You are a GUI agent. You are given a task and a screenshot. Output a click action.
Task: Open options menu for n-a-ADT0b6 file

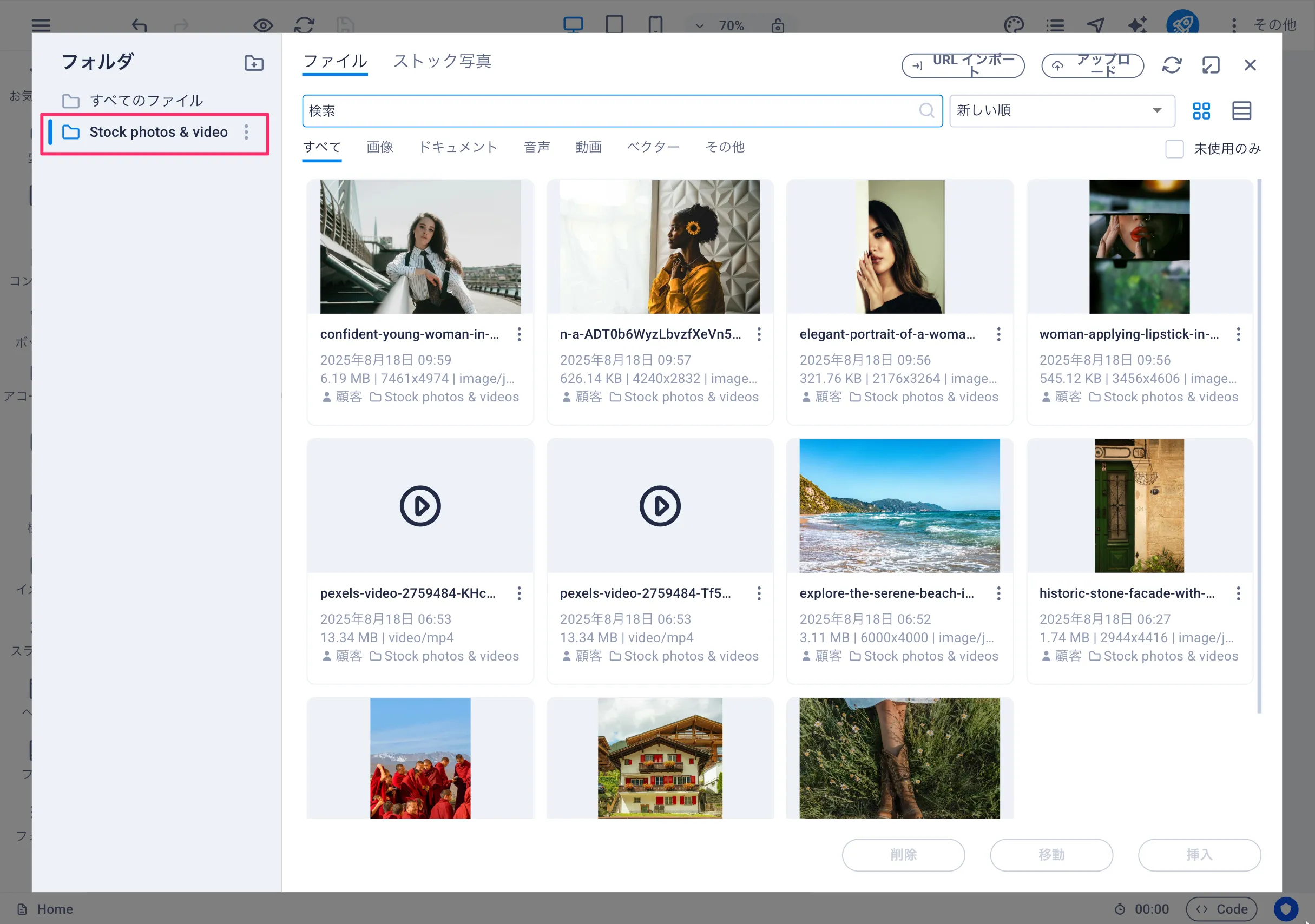759,334
